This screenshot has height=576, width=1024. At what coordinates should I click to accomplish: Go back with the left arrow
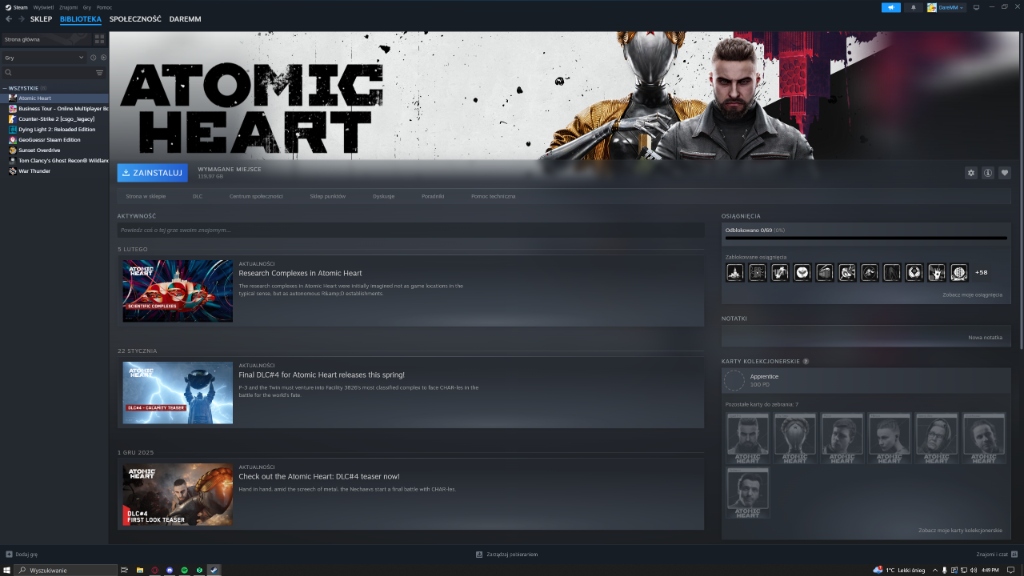click(x=8, y=20)
